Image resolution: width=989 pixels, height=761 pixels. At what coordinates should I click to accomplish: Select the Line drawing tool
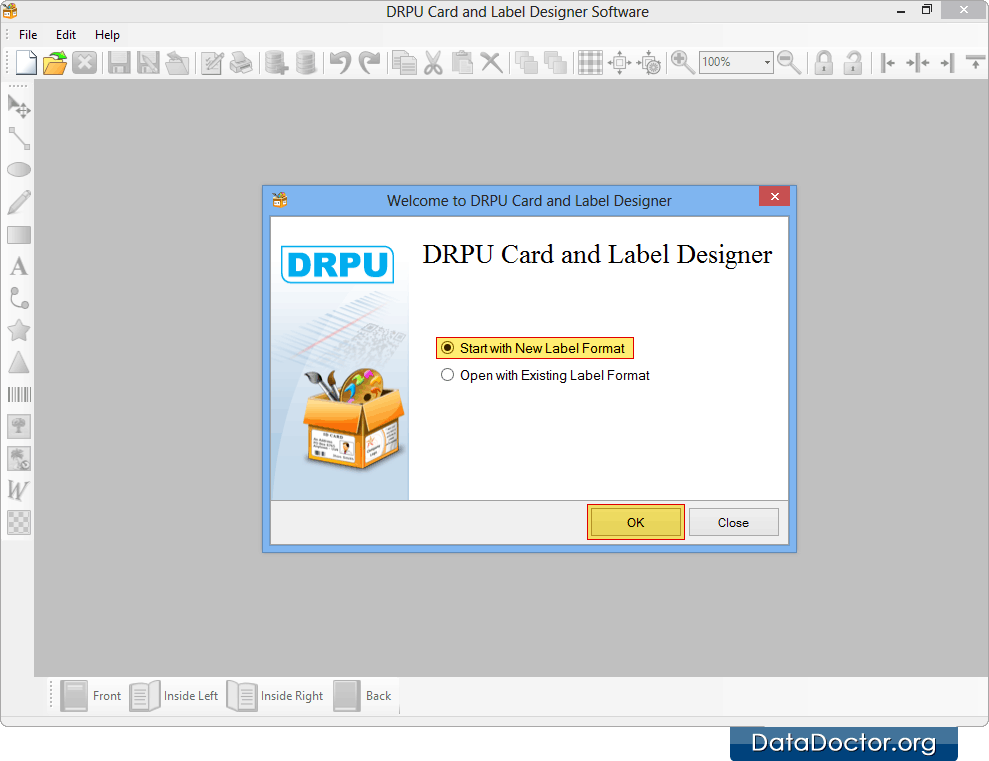tap(19, 138)
